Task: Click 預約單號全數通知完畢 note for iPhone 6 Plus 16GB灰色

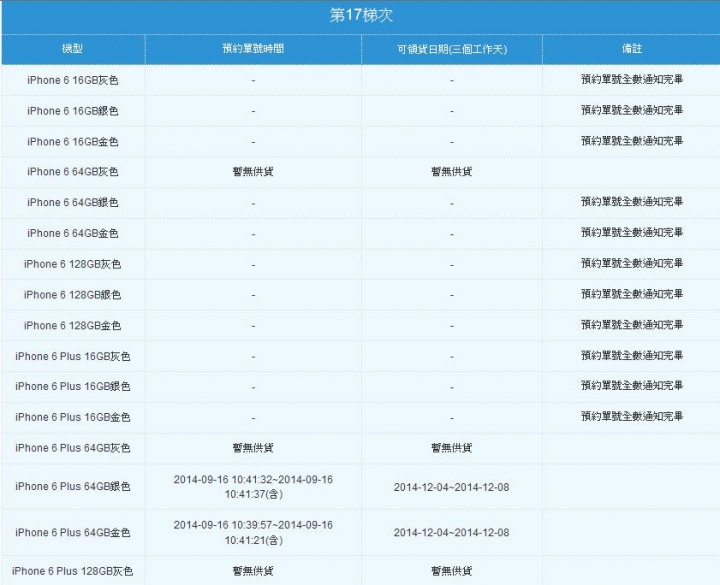Action: coord(632,355)
